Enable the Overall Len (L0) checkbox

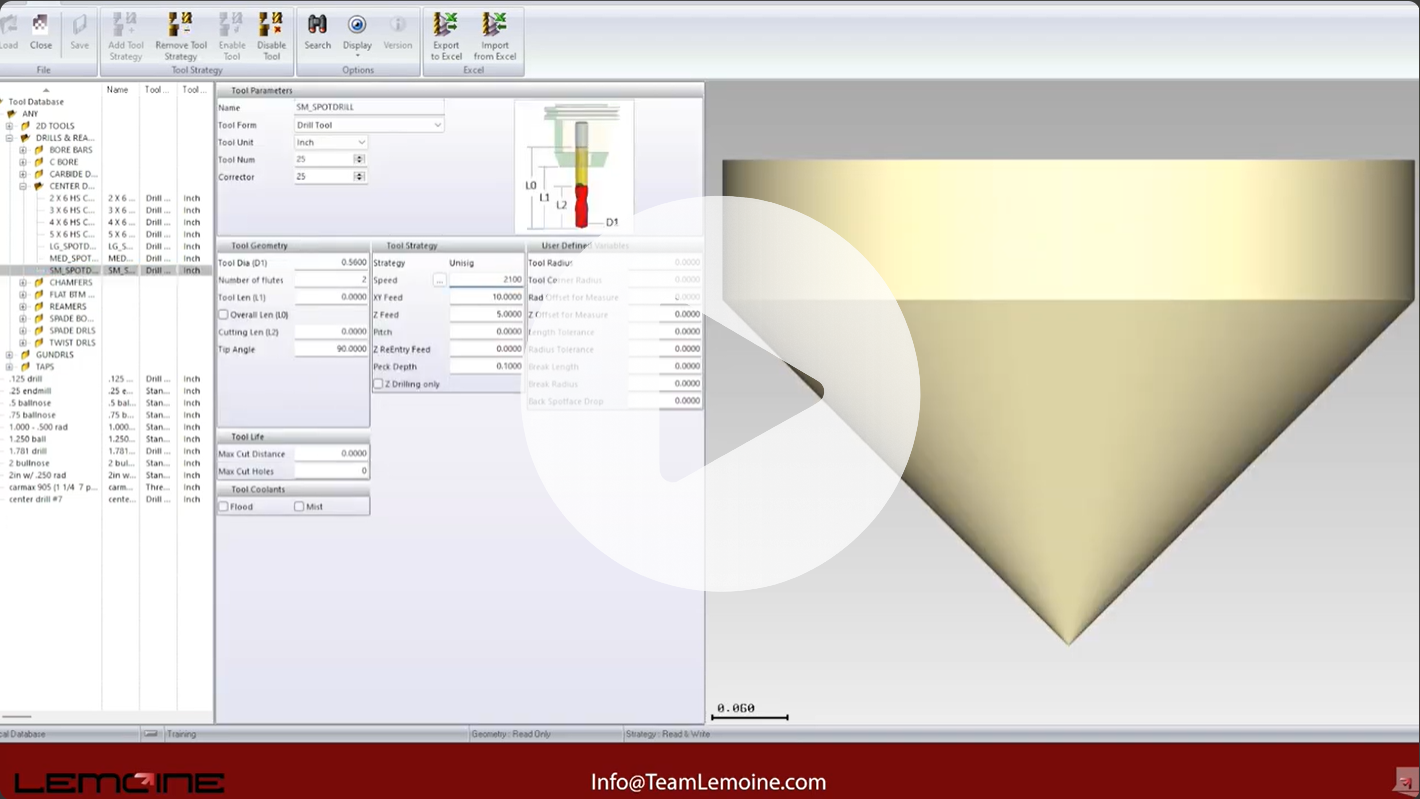pyautogui.click(x=223, y=315)
